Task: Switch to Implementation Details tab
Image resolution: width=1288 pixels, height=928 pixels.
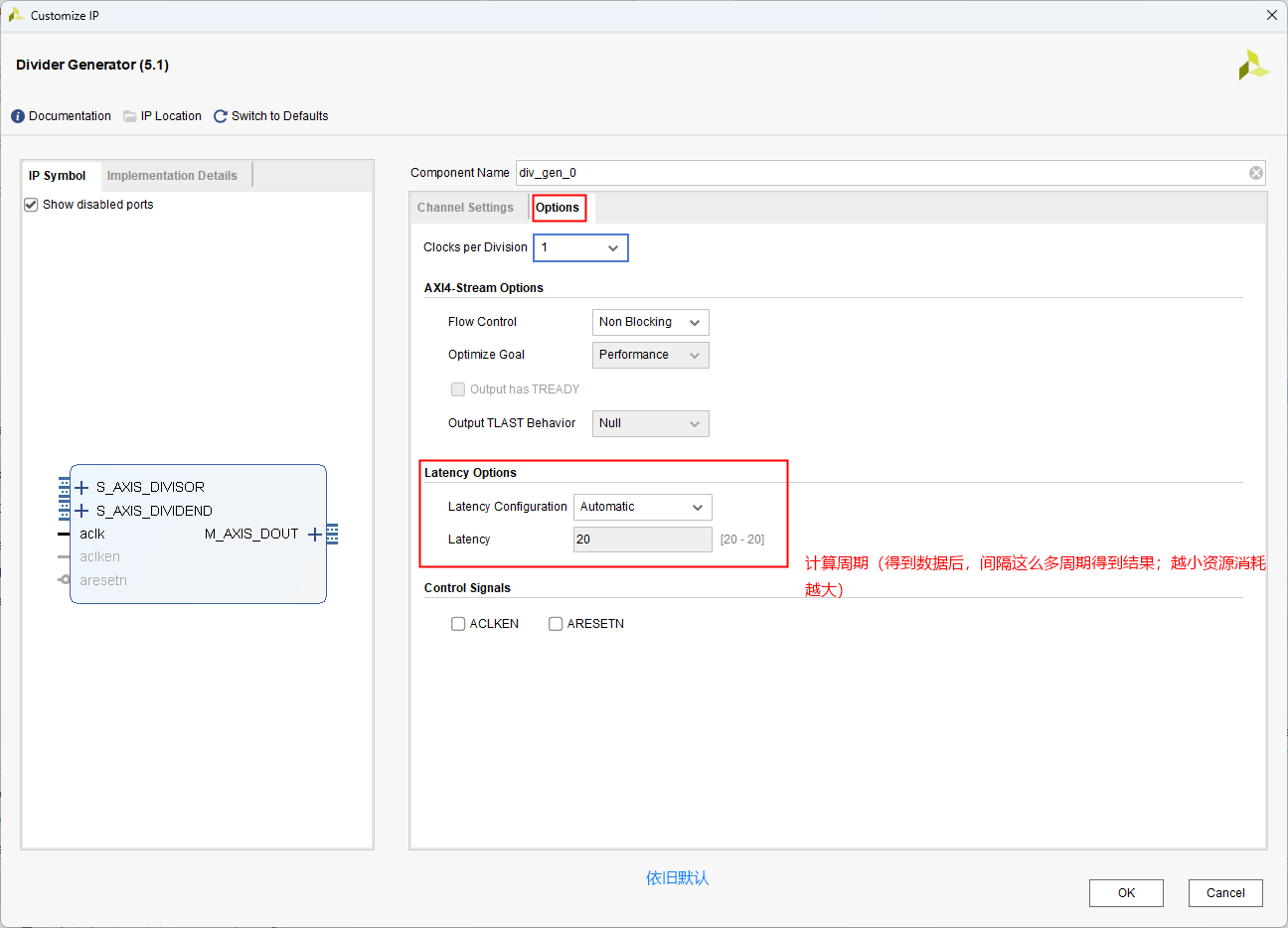Action: pyautogui.click(x=172, y=176)
